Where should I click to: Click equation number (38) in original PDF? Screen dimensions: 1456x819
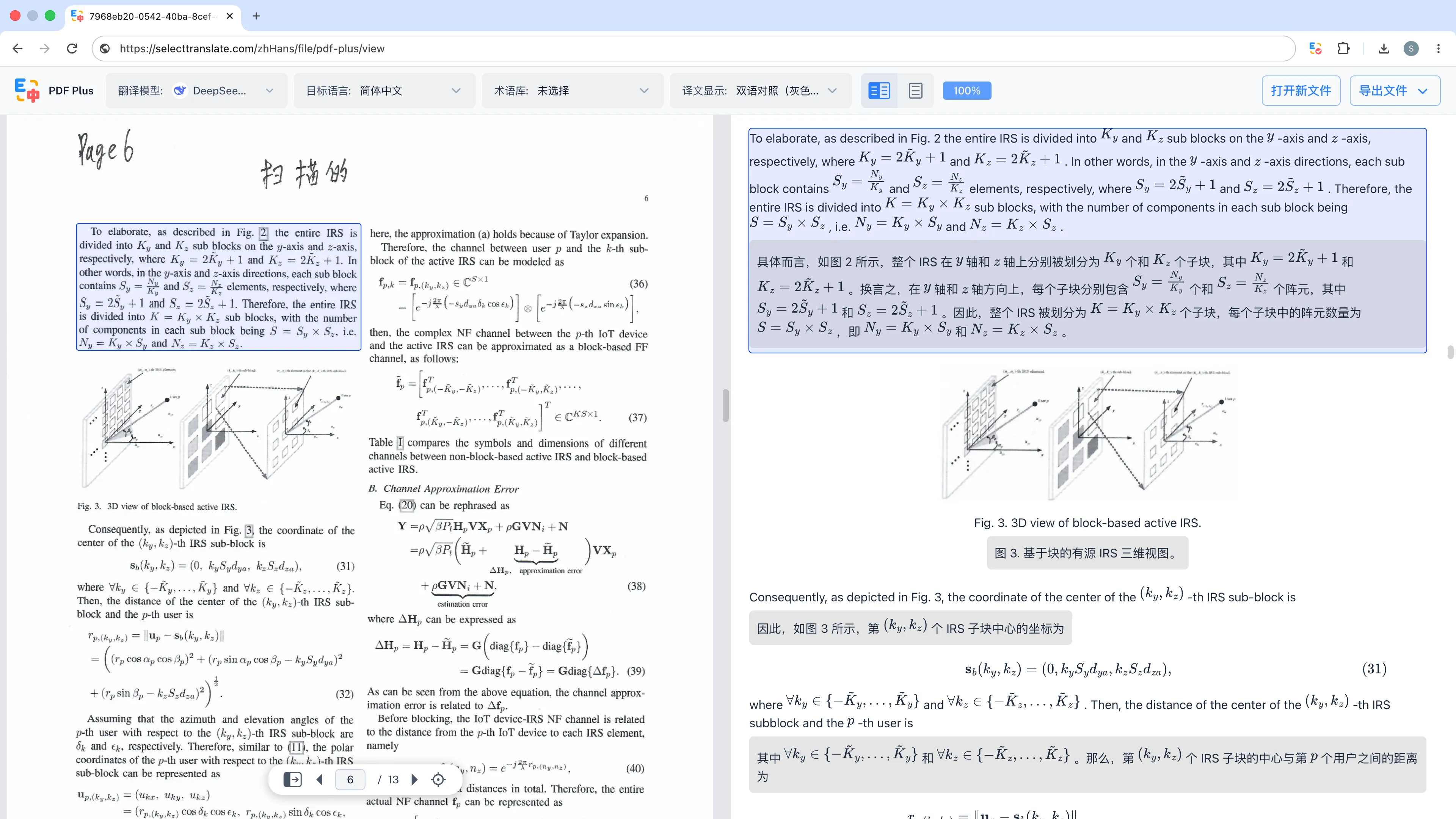[x=637, y=585]
